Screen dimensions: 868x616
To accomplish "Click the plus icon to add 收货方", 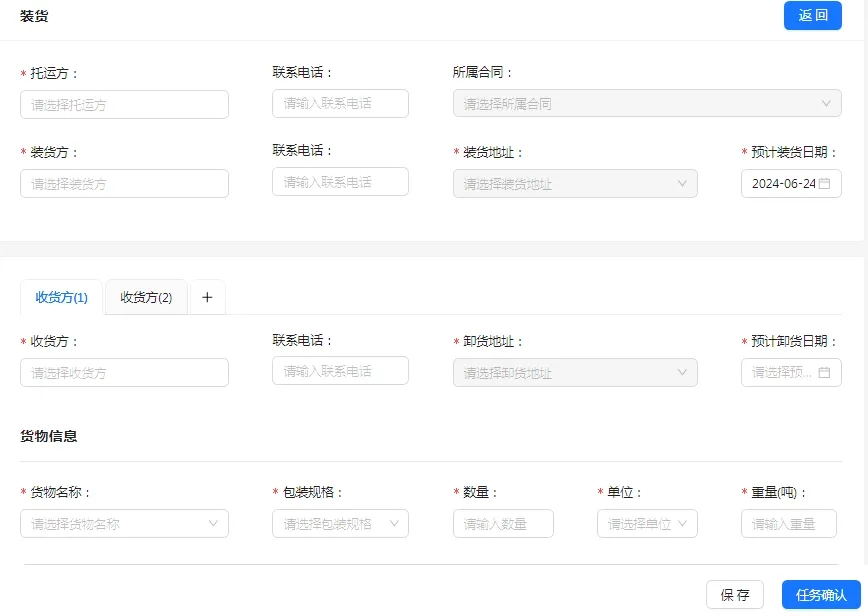I will click(207, 297).
